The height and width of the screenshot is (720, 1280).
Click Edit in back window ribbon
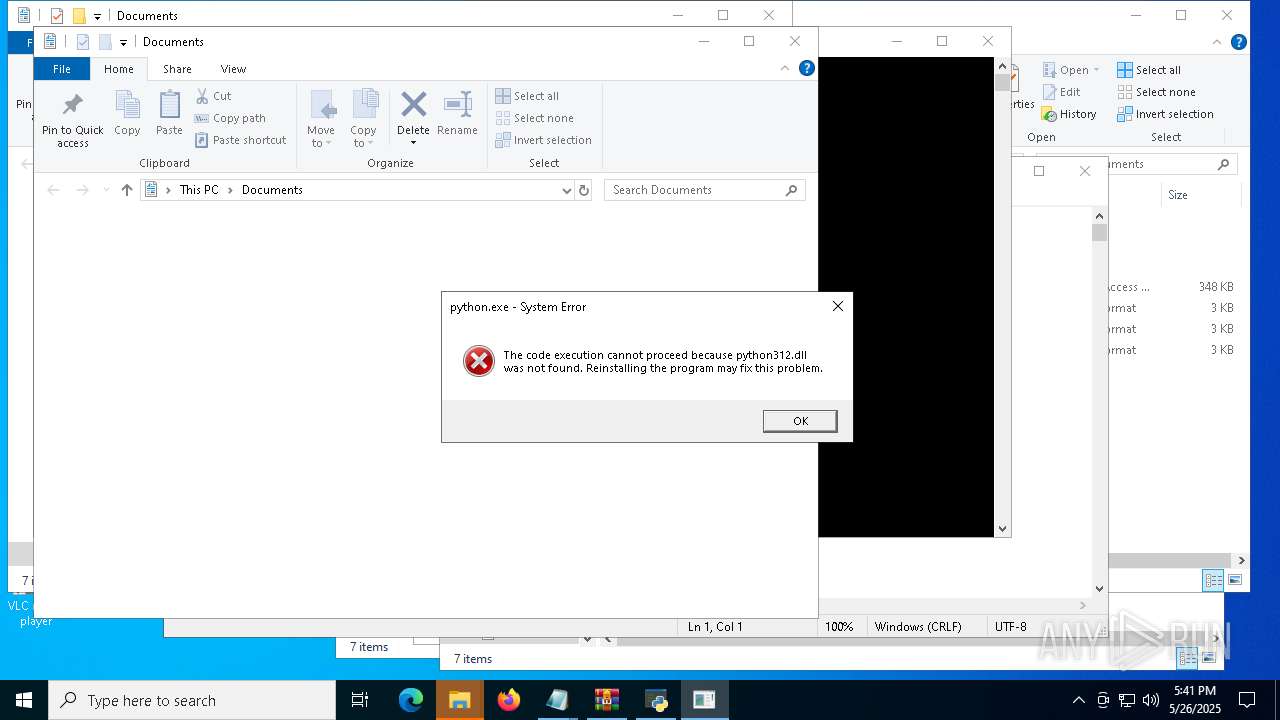point(1061,92)
